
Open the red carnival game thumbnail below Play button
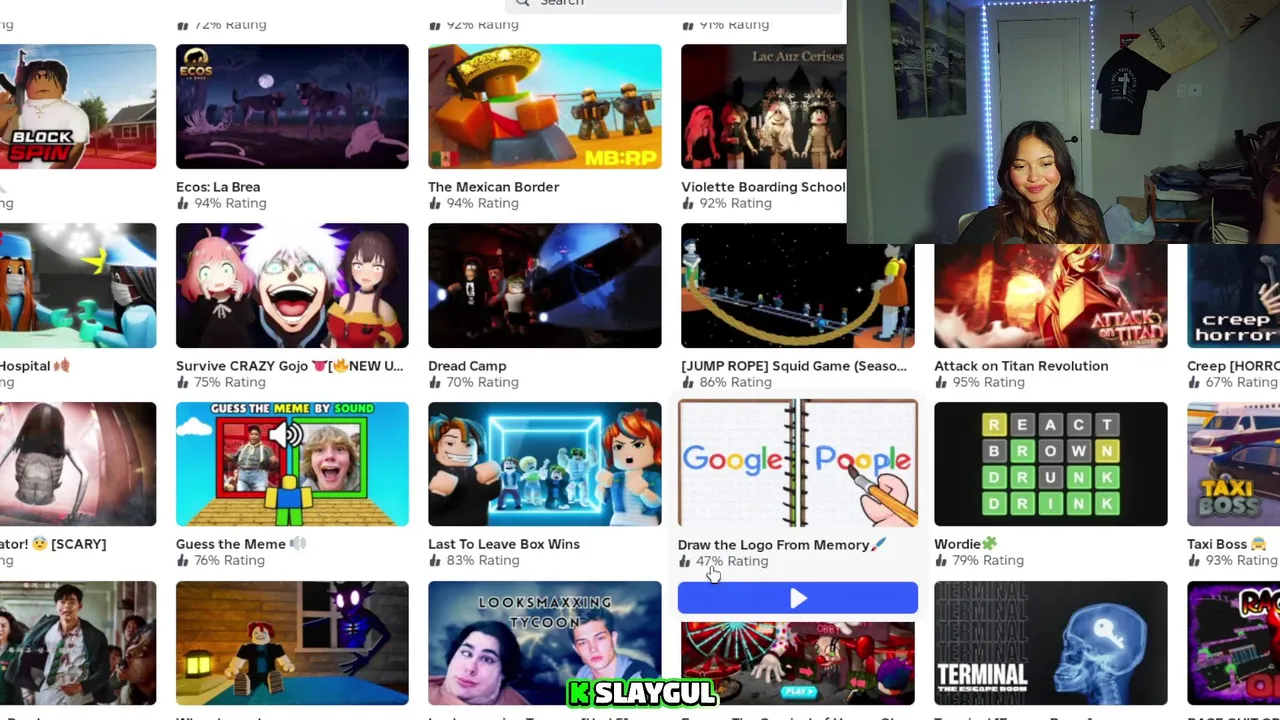click(797, 663)
